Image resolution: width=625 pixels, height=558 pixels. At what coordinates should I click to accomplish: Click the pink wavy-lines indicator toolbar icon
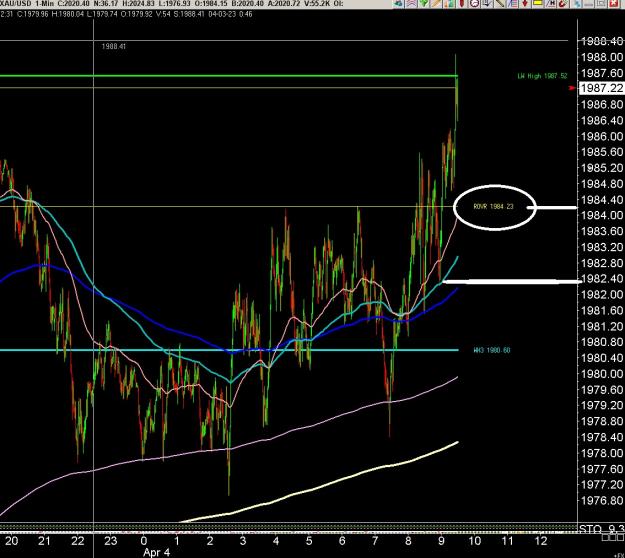click(x=411, y=3)
